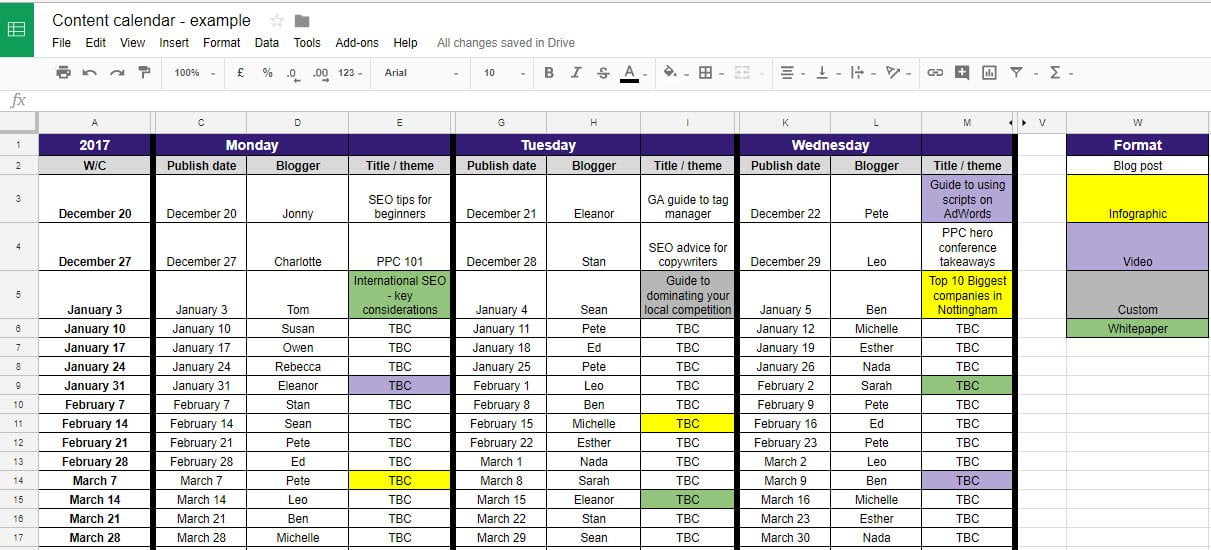1211x550 pixels.
Task: Select the 'Charlotte' blogger cell
Action: point(298,247)
